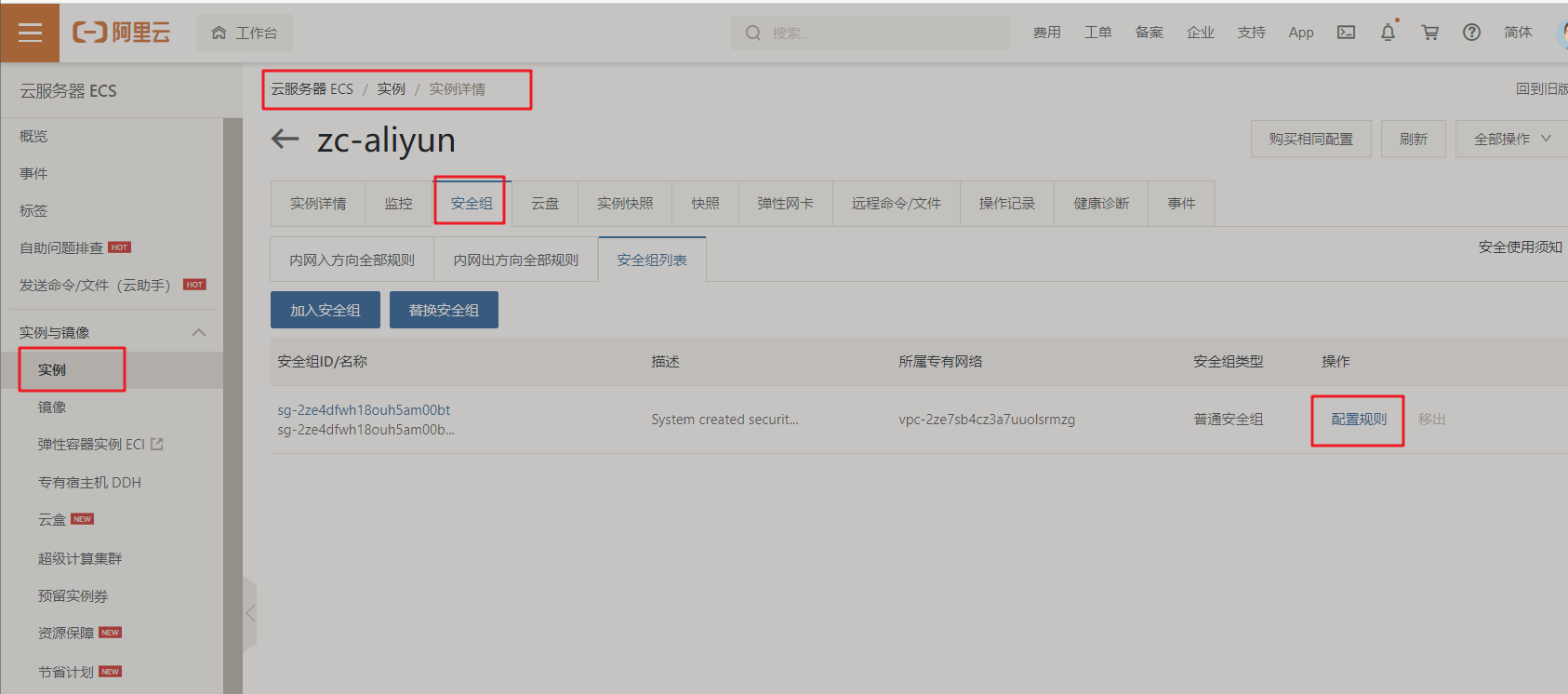Viewport: 1568px width, 694px height.
Task: Focus the top search box
Action: pos(870,33)
